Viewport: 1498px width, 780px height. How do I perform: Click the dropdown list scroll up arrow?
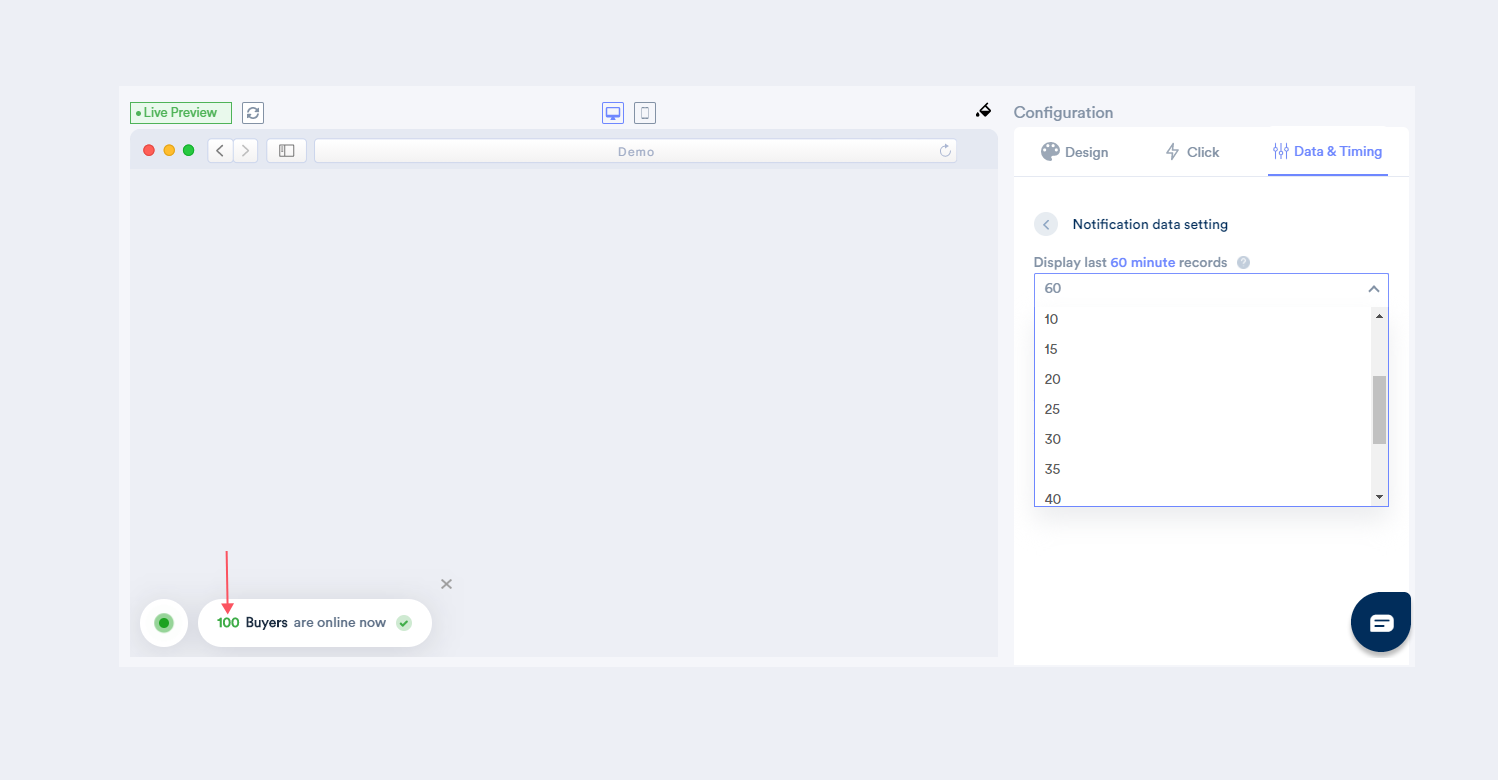[x=1379, y=316]
